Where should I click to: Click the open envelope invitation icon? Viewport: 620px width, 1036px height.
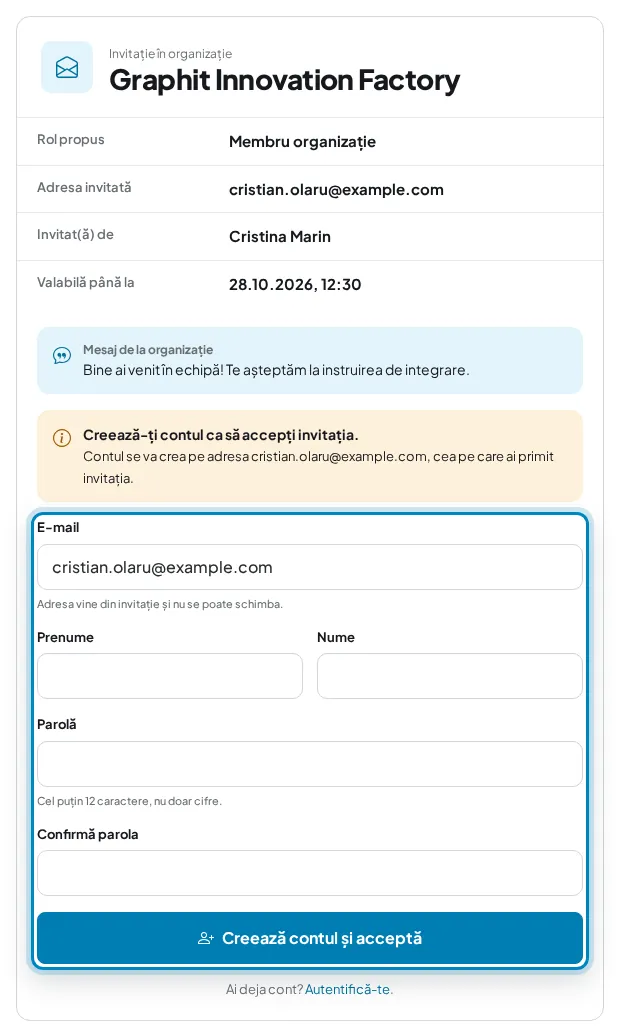tap(67, 67)
